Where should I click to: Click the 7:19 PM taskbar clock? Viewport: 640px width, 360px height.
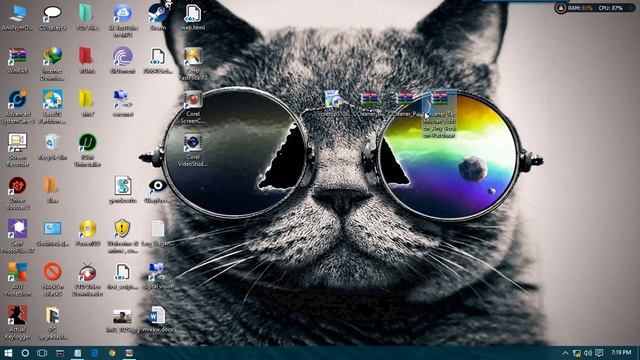(621, 352)
